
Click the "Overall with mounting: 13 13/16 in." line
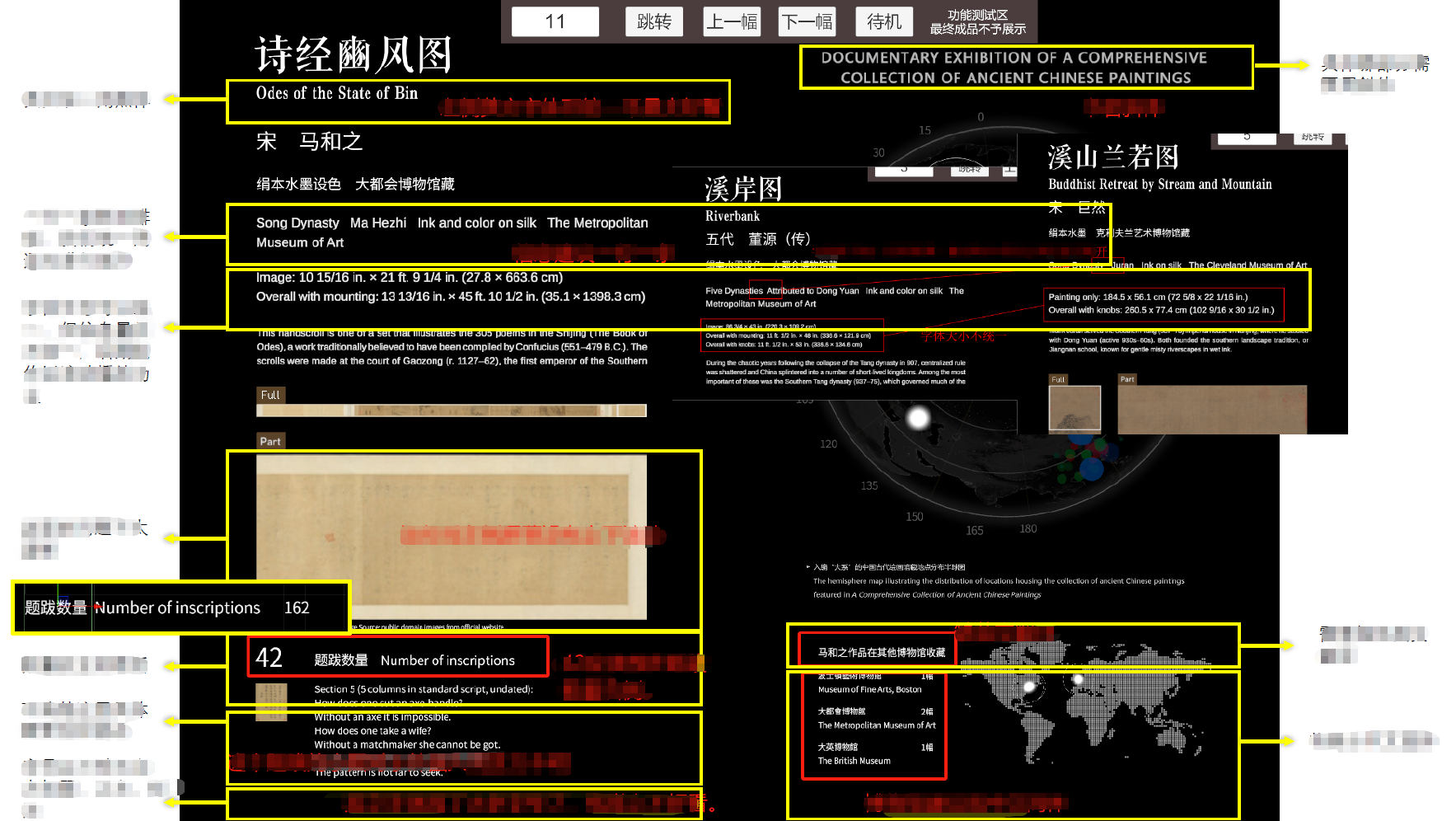[451, 297]
